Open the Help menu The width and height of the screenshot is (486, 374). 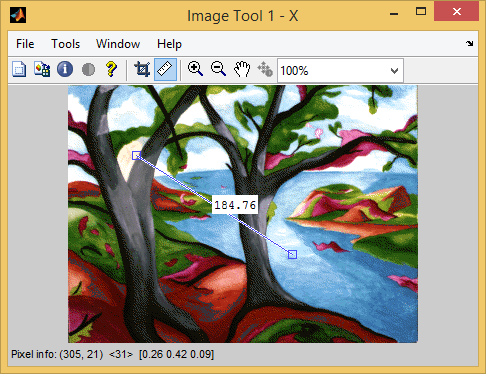[169, 44]
